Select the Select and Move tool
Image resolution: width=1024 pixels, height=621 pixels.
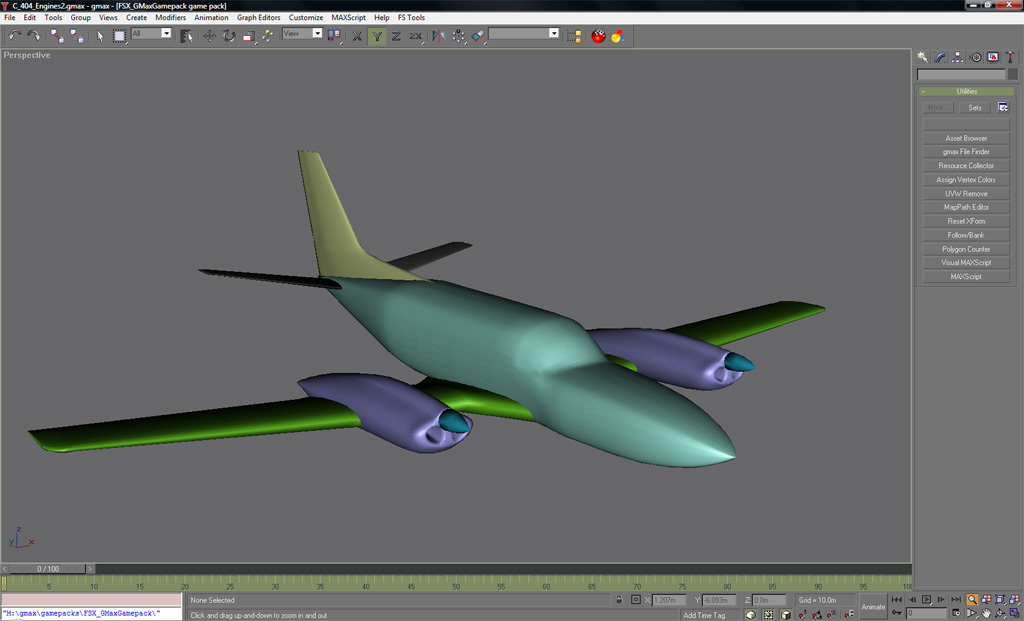click(x=209, y=36)
